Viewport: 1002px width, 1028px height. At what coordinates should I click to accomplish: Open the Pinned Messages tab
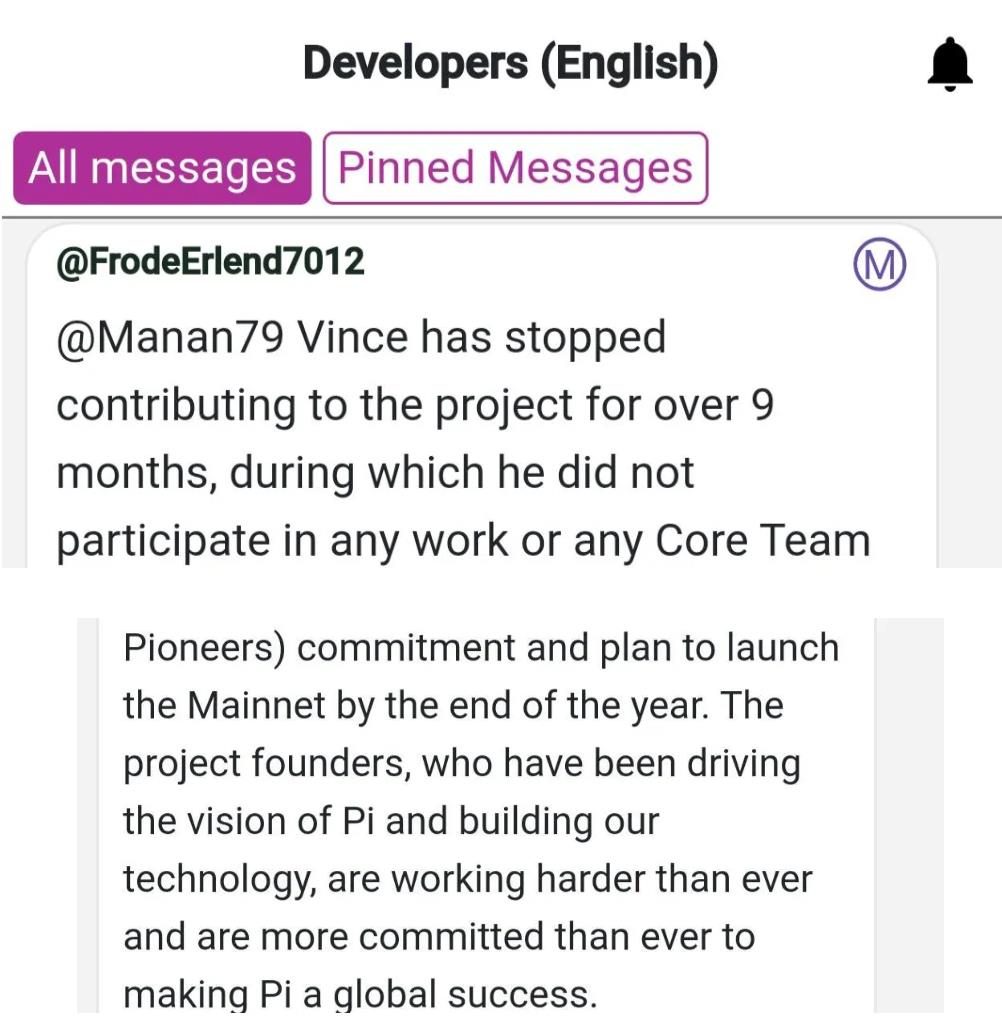point(515,168)
